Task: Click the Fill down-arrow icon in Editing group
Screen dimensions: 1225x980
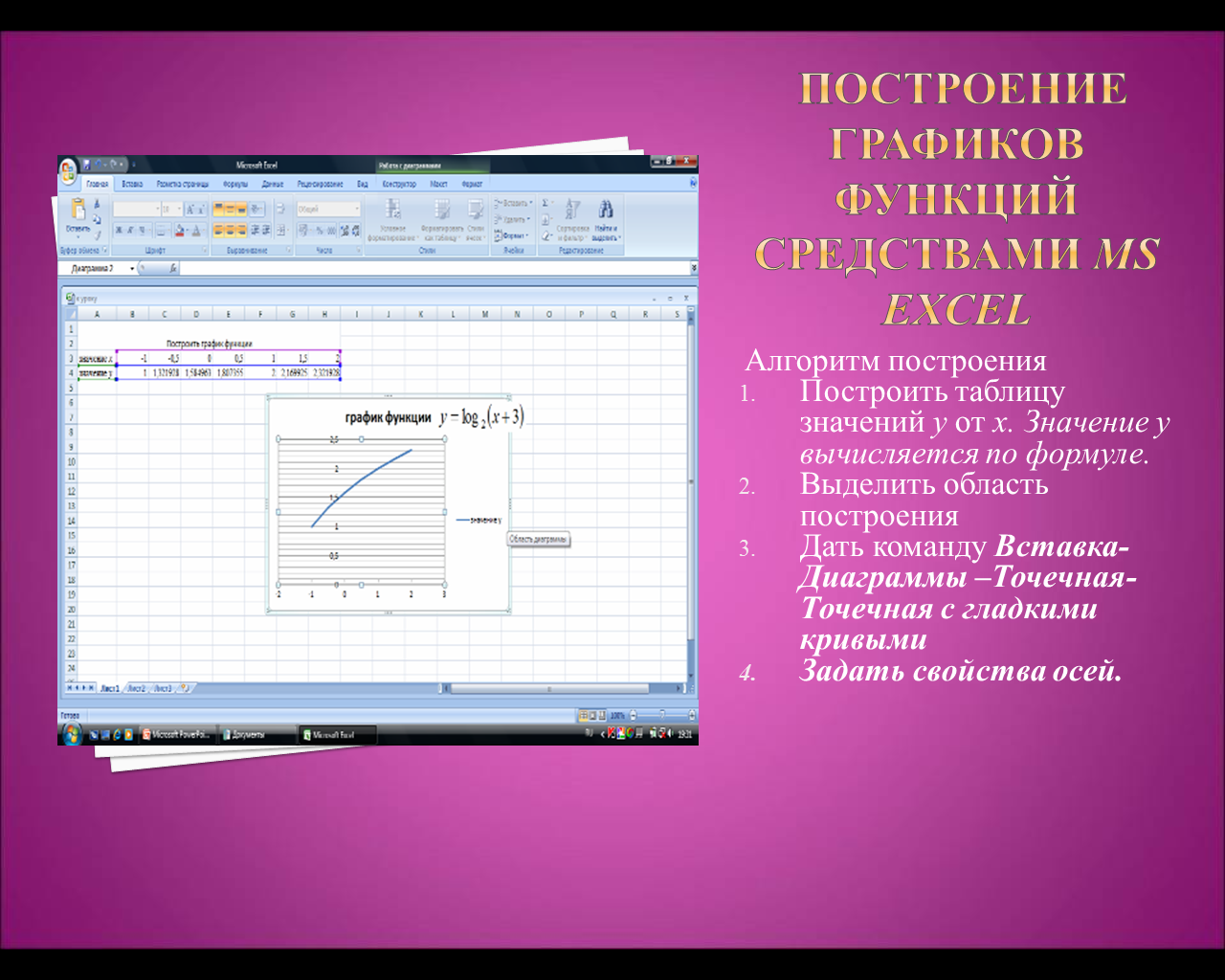Action: coord(546,219)
